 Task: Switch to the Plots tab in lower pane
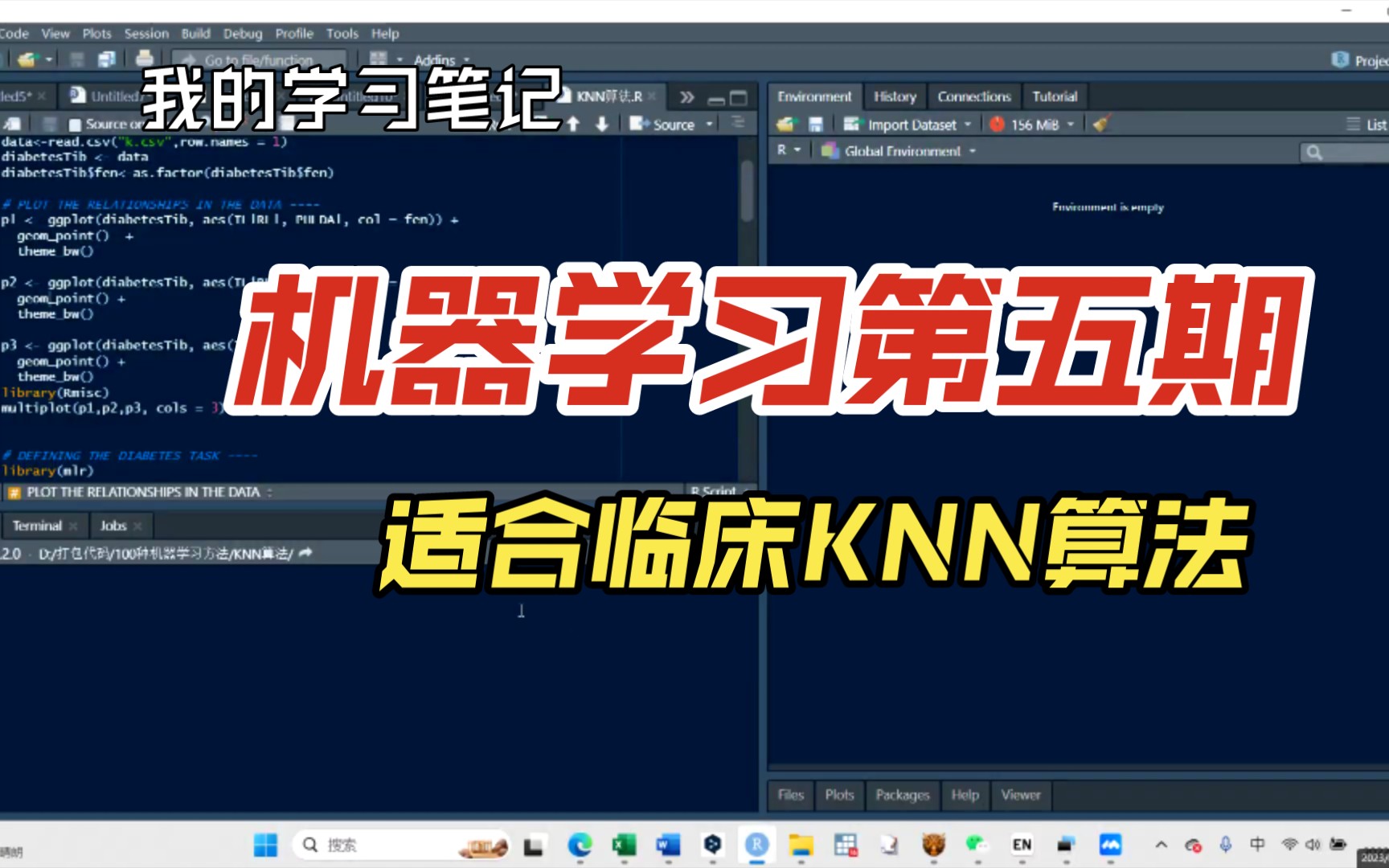[x=839, y=795]
